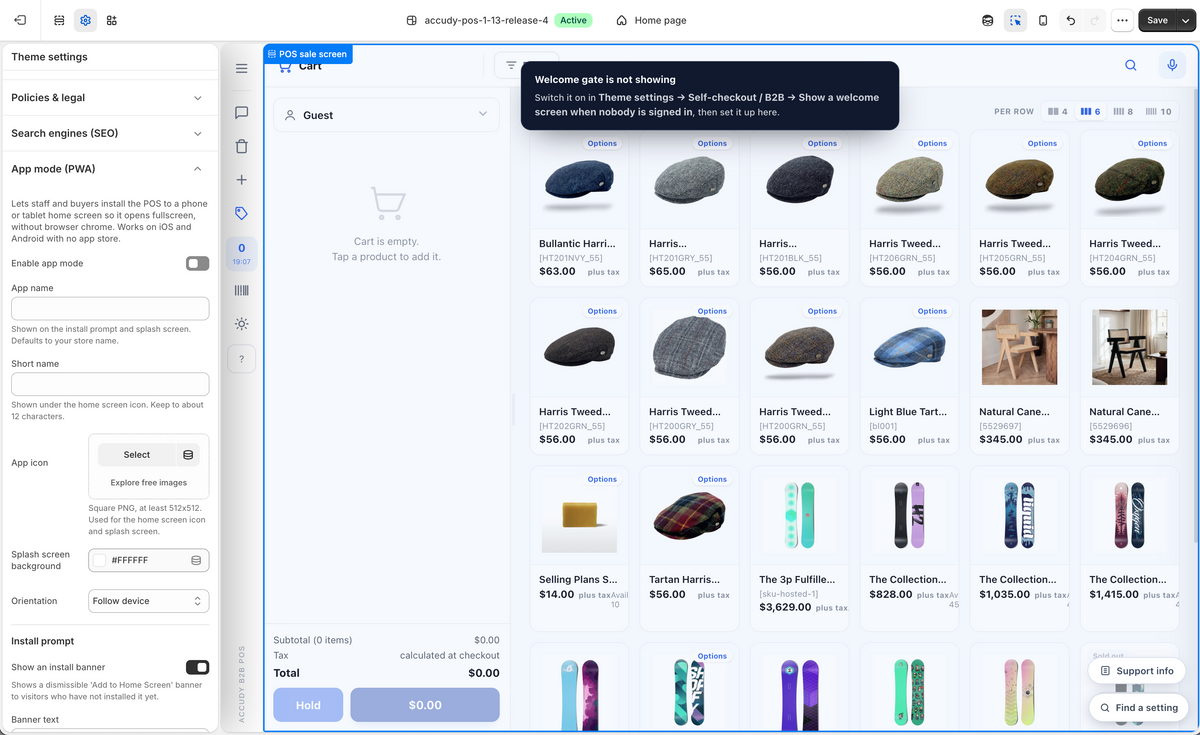Click the barcode scanner icon
1200x735 pixels.
point(241,290)
